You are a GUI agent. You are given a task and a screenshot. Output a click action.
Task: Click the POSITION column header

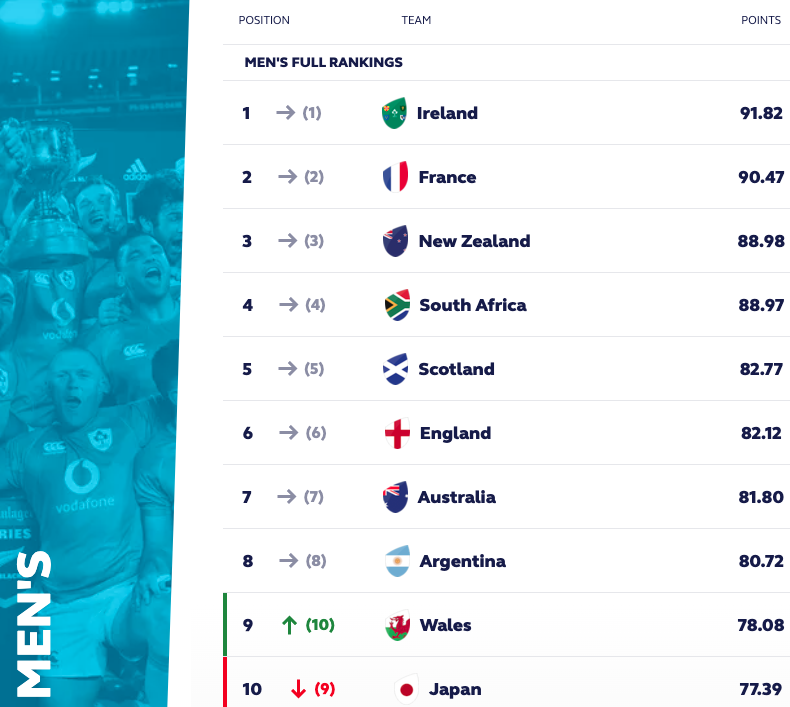pyautogui.click(x=264, y=20)
